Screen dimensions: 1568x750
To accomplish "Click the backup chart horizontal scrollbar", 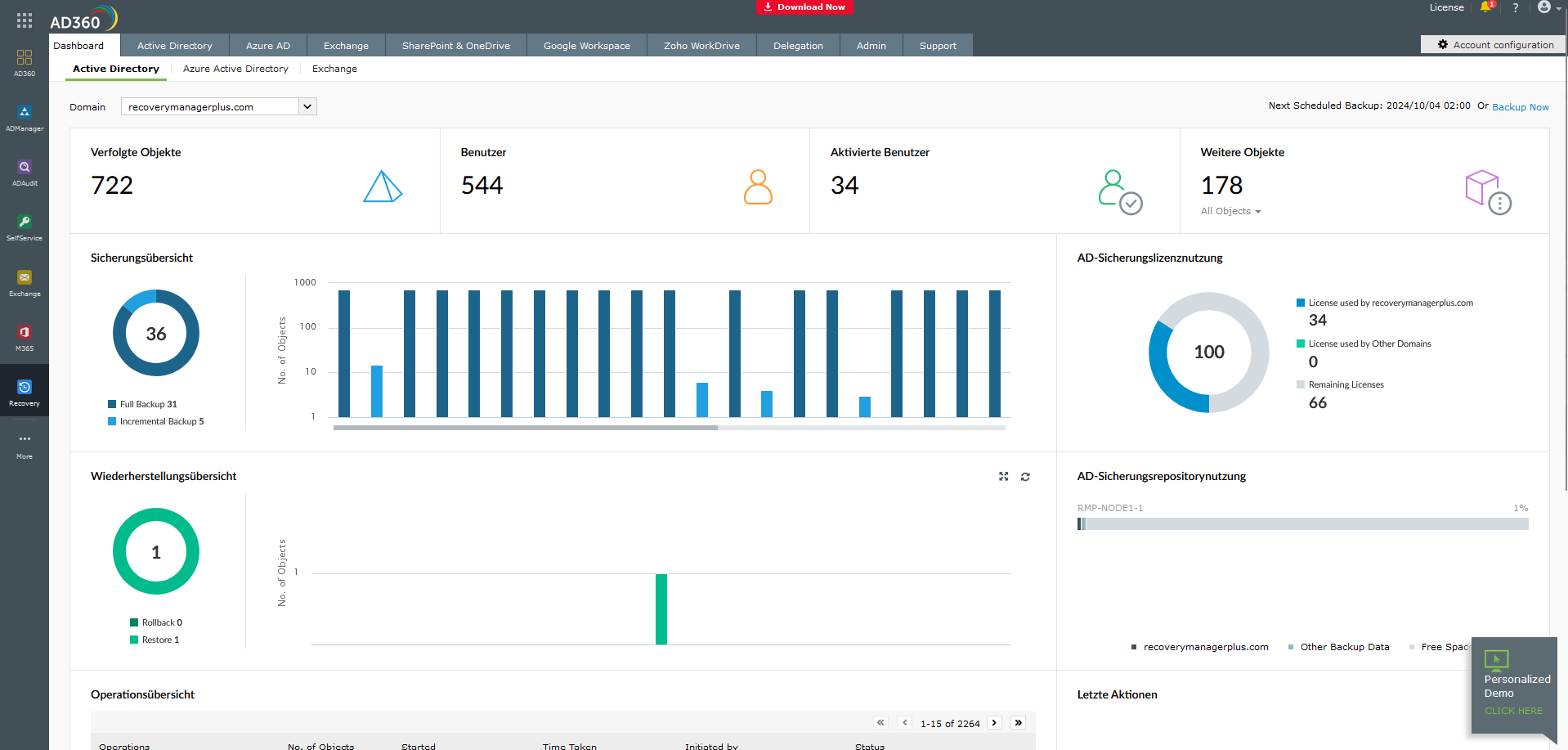I will coord(525,427).
